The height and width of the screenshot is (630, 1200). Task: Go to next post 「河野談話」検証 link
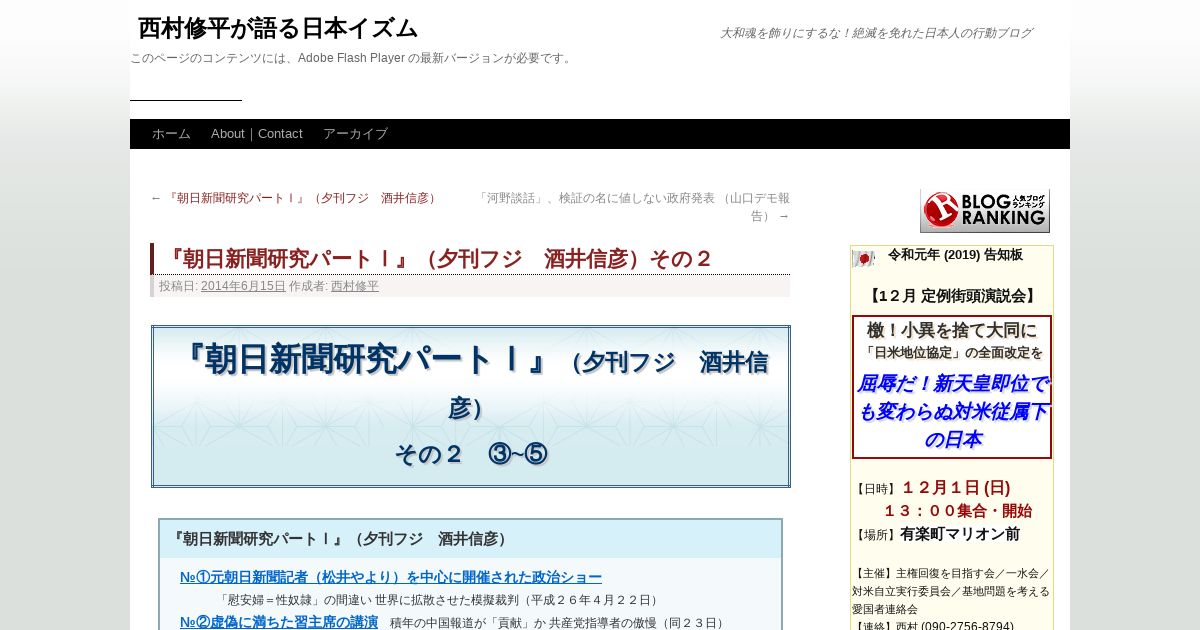tap(632, 207)
